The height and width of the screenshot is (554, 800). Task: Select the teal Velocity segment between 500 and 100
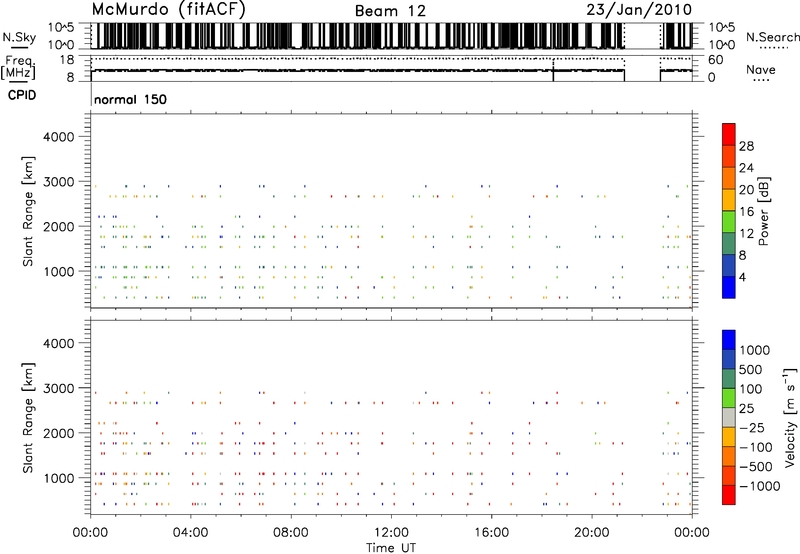[729, 379]
